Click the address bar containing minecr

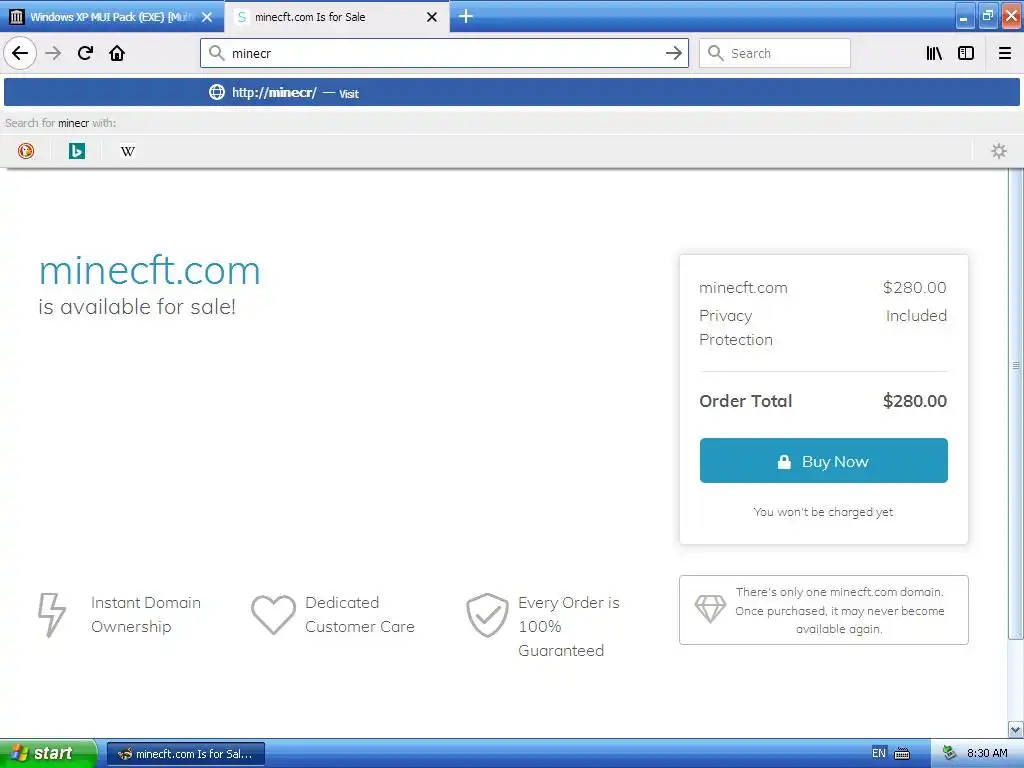click(x=444, y=53)
